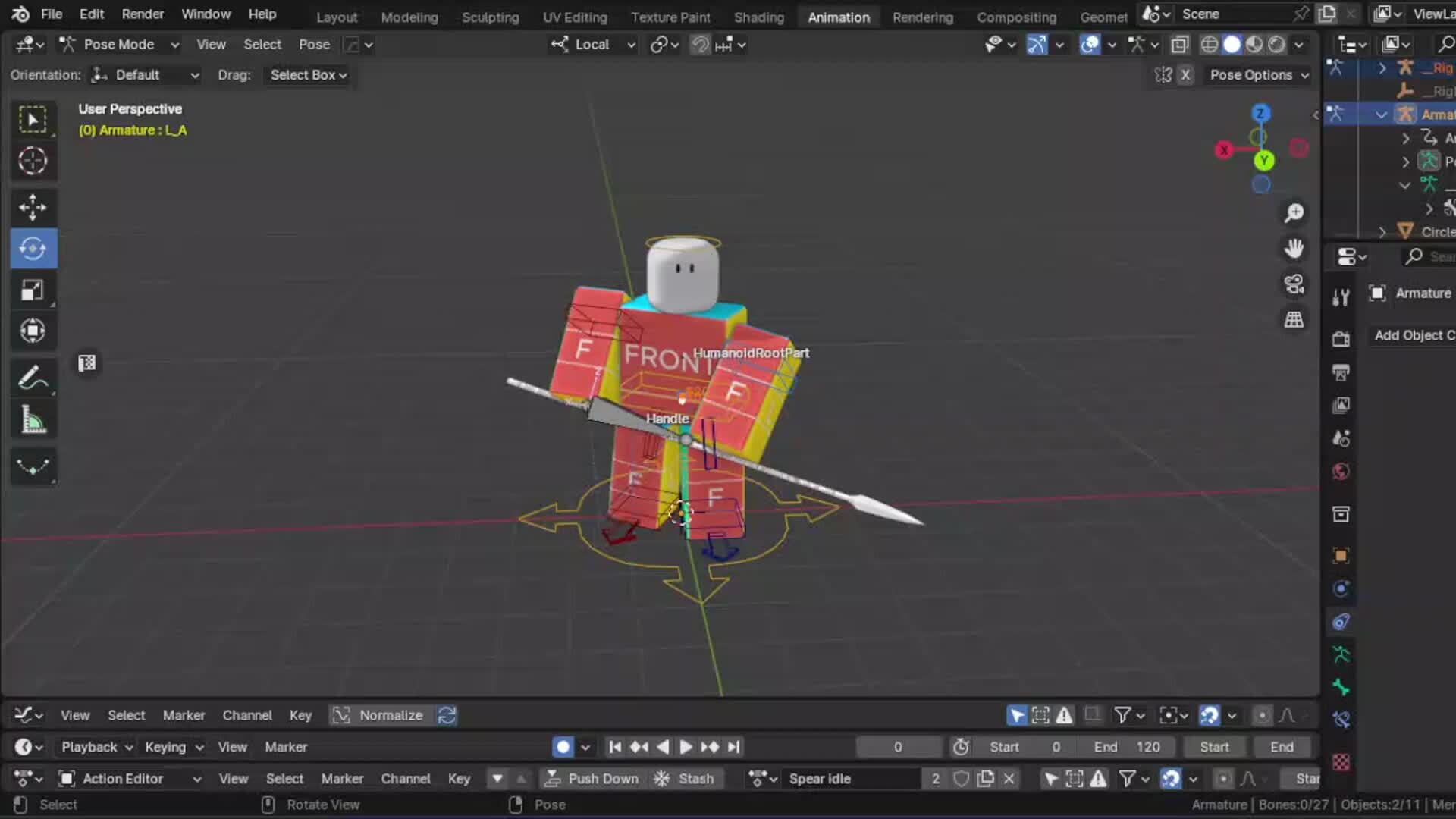Expand the Pose Options dropdown
Viewport: 1456px width, 819px height.
point(1259,75)
